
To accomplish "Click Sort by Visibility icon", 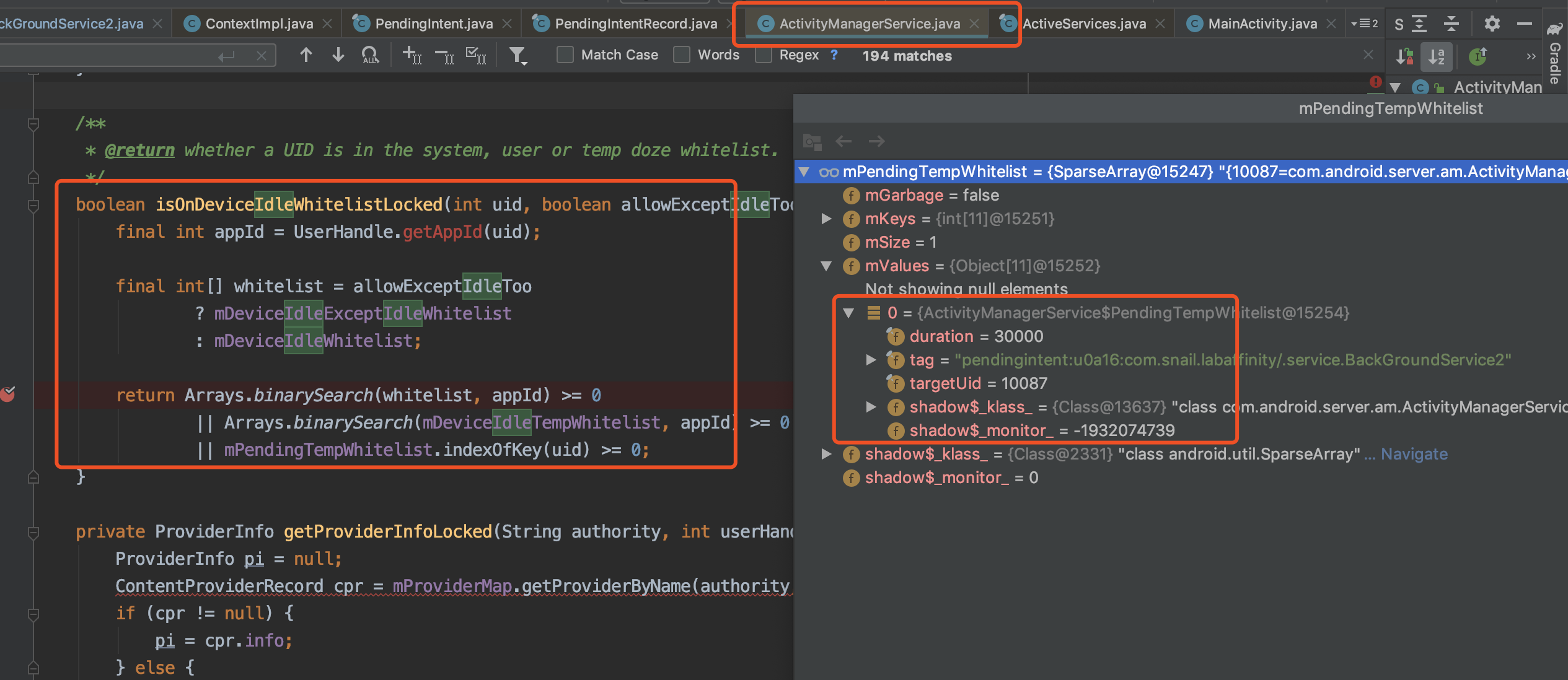I will click(1404, 56).
